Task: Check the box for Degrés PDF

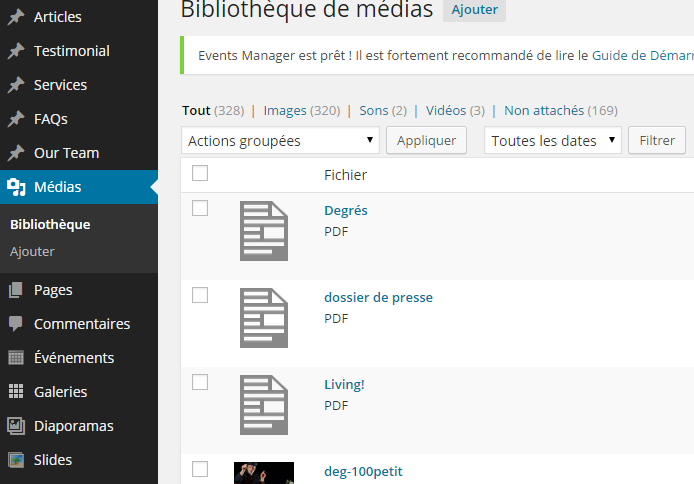Action: pos(200,208)
